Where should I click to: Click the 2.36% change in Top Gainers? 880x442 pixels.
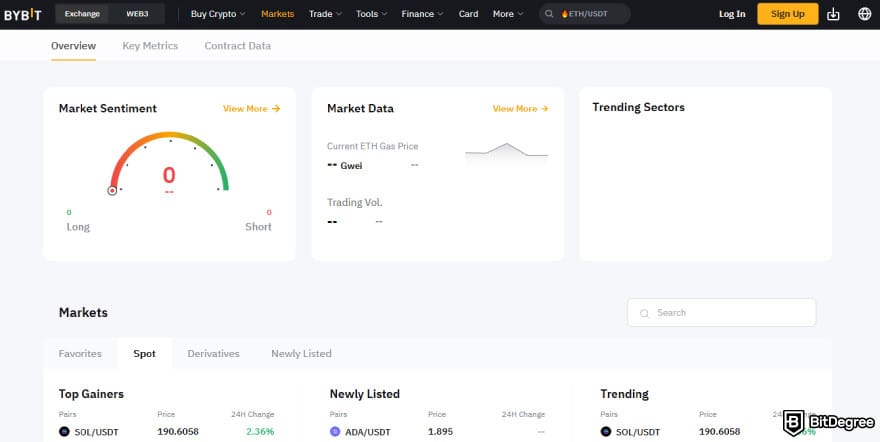pyautogui.click(x=260, y=431)
